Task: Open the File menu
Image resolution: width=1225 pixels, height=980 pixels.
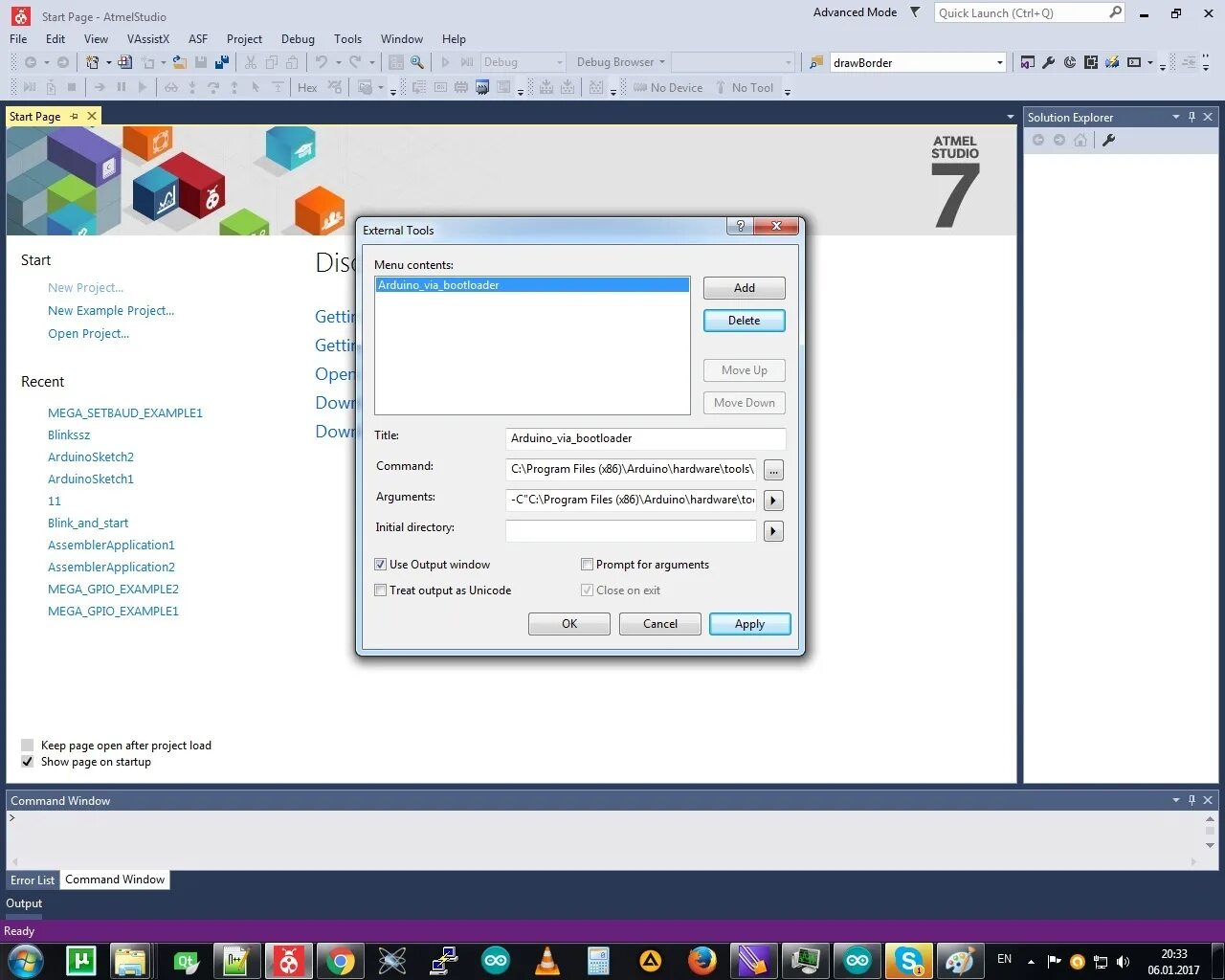Action: pos(18,39)
